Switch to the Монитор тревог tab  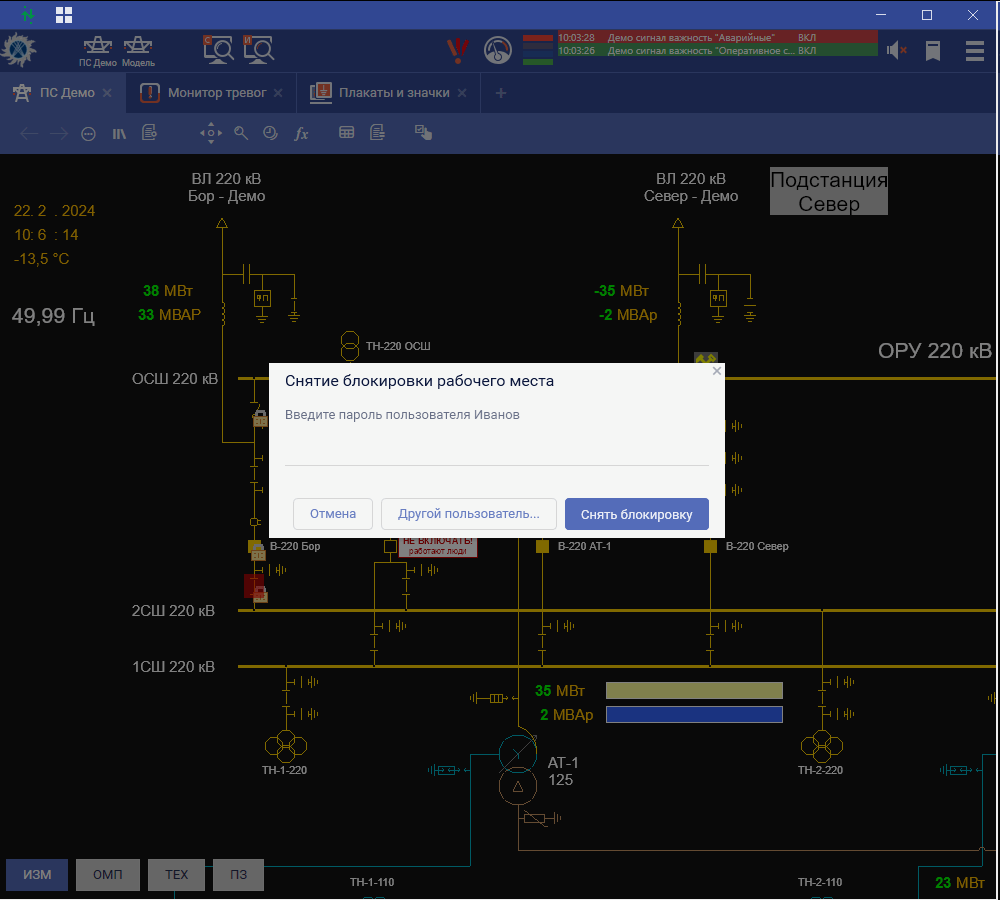(215, 93)
